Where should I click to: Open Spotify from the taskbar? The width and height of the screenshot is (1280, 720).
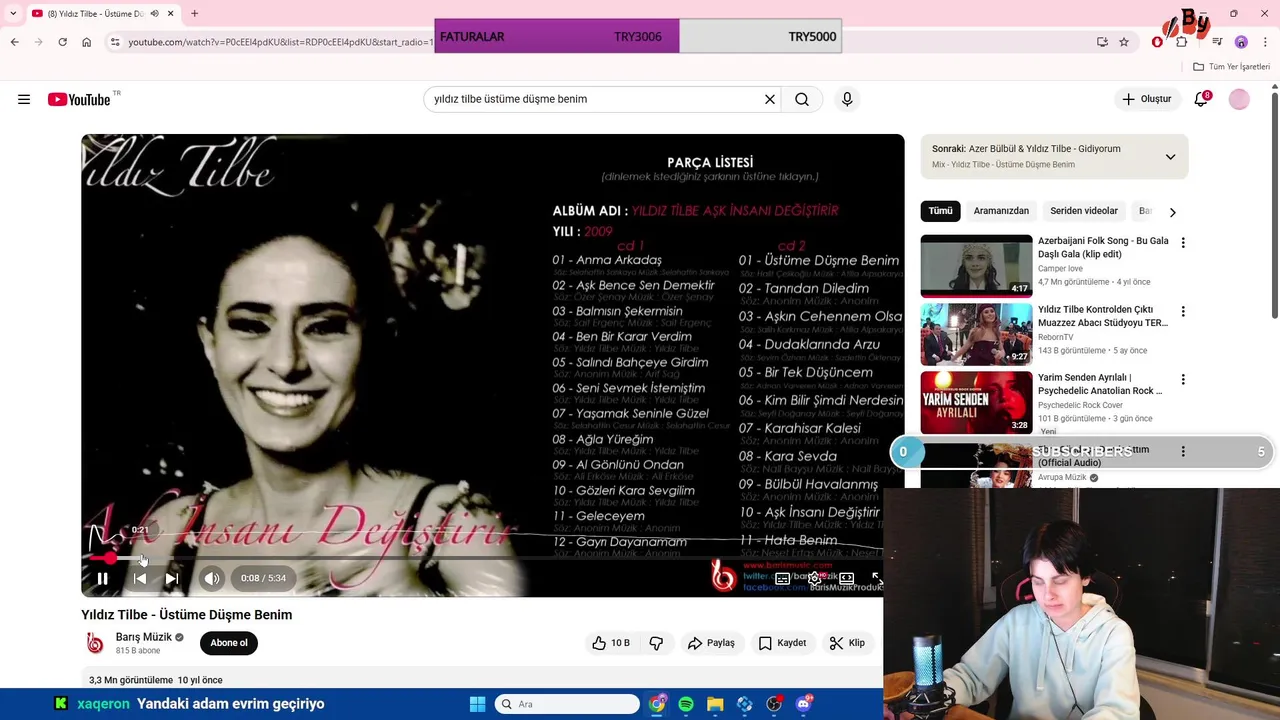[x=686, y=704]
